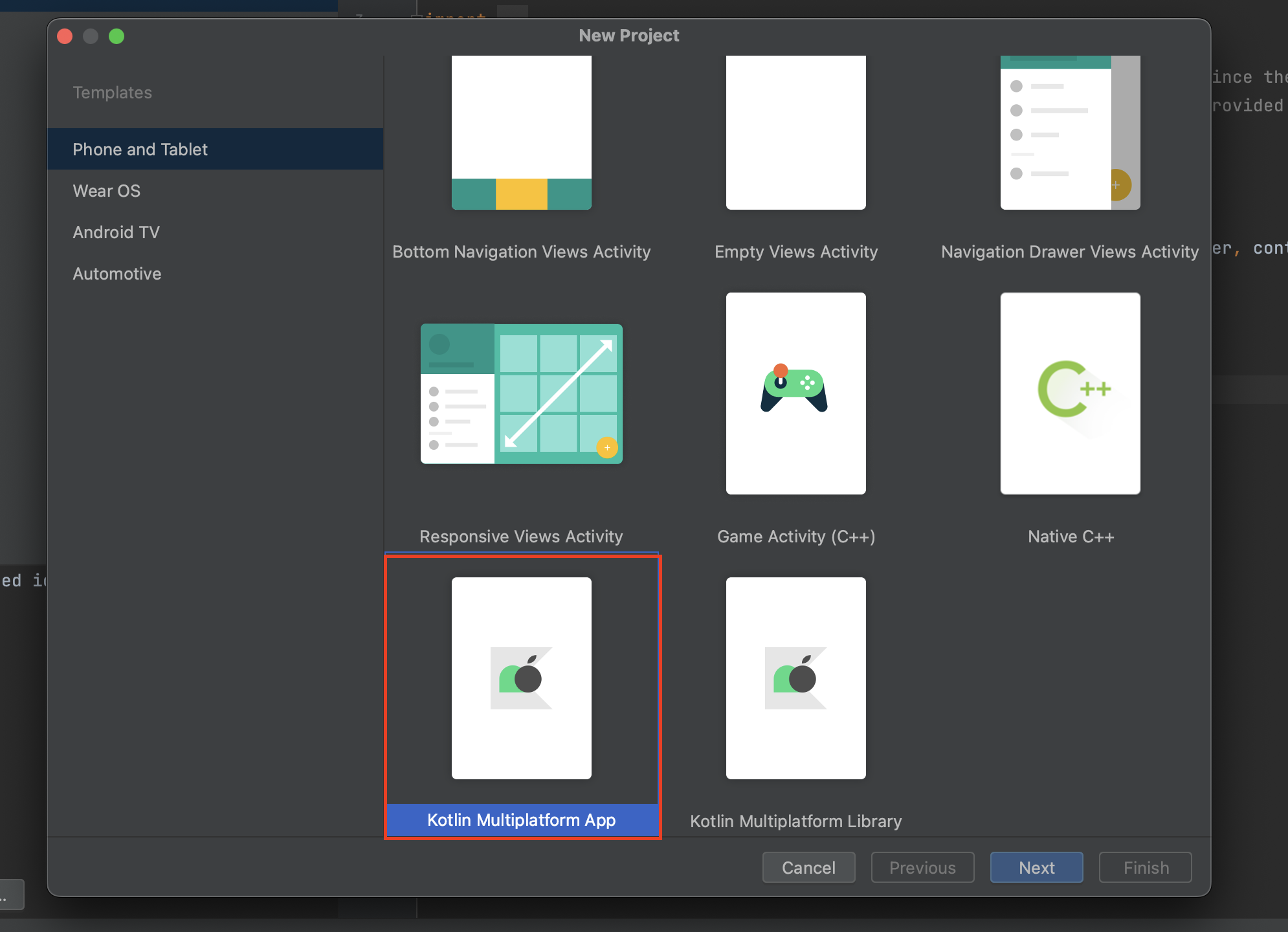This screenshot has width=1288, height=932.
Task: Click the Native C++ label
Action: [x=1071, y=537]
